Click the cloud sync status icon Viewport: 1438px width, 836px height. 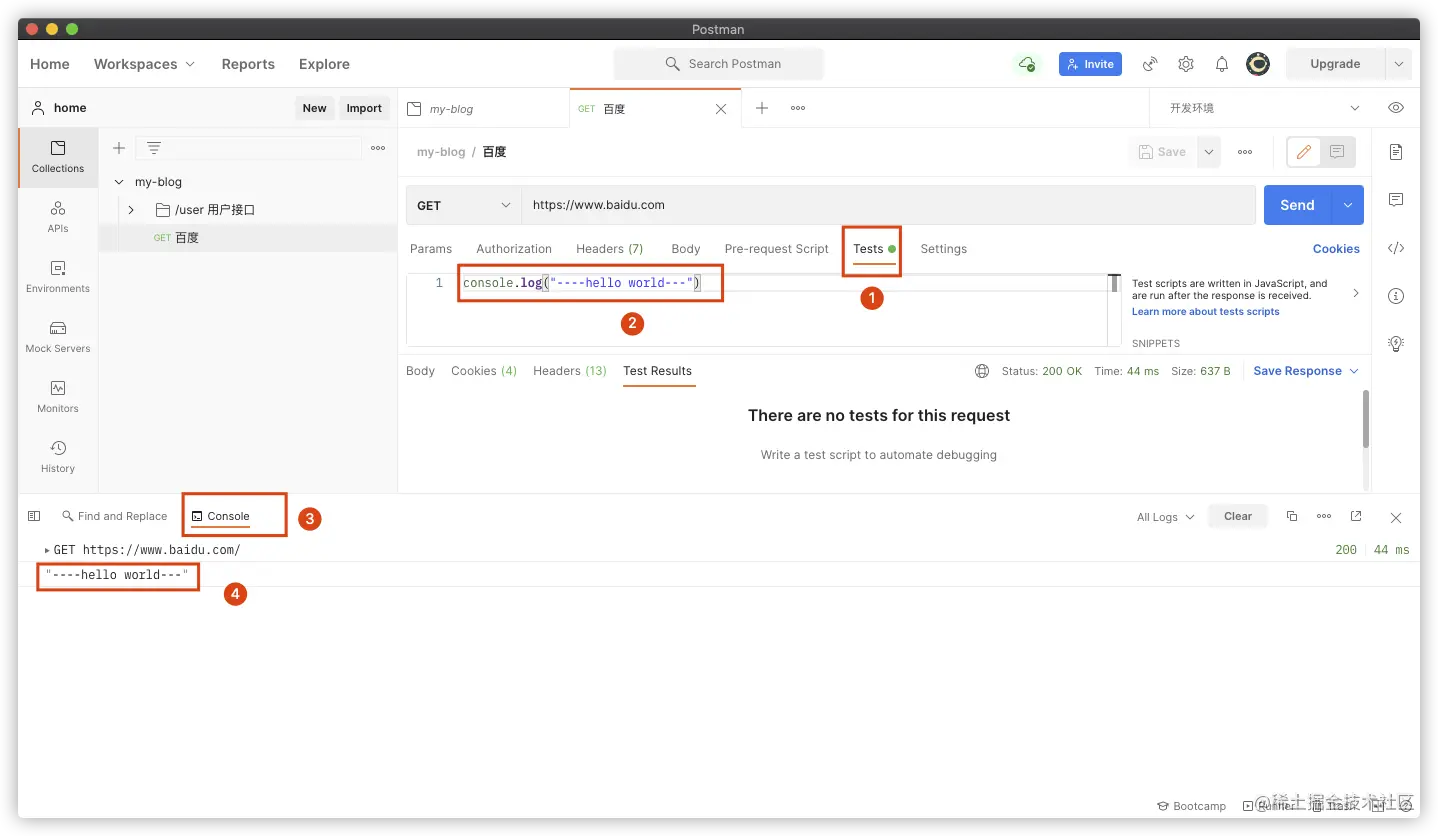(x=1026, y=64)
